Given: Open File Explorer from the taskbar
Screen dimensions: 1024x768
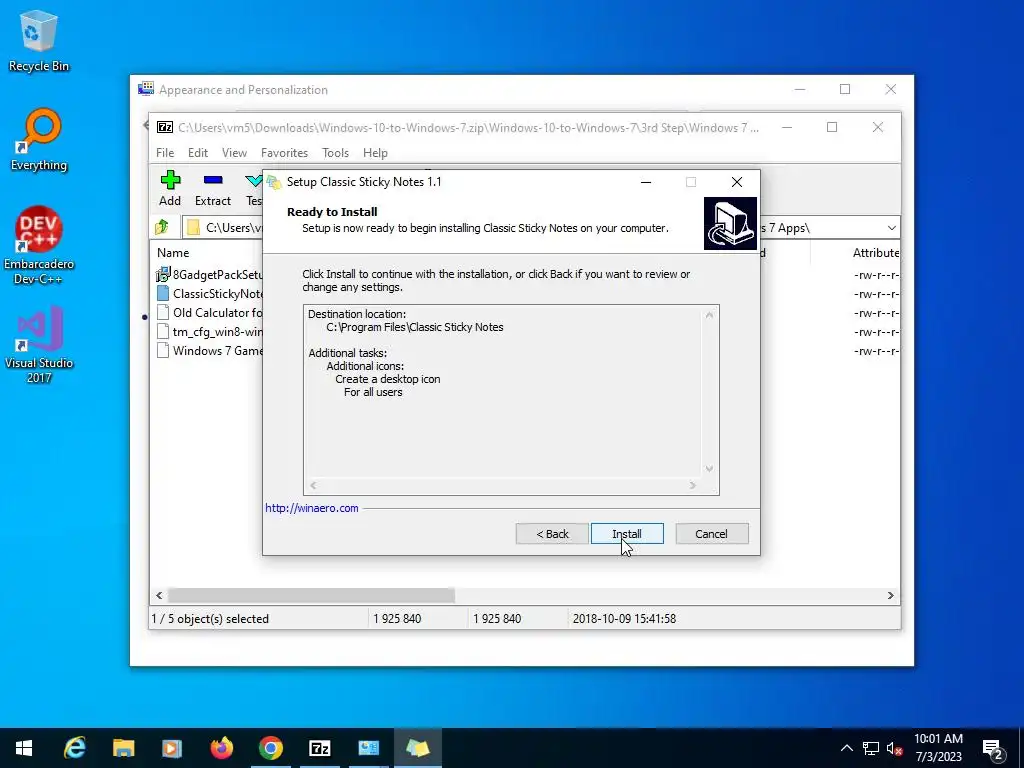Looking at the screenshot, I should [x=123, y=748].
